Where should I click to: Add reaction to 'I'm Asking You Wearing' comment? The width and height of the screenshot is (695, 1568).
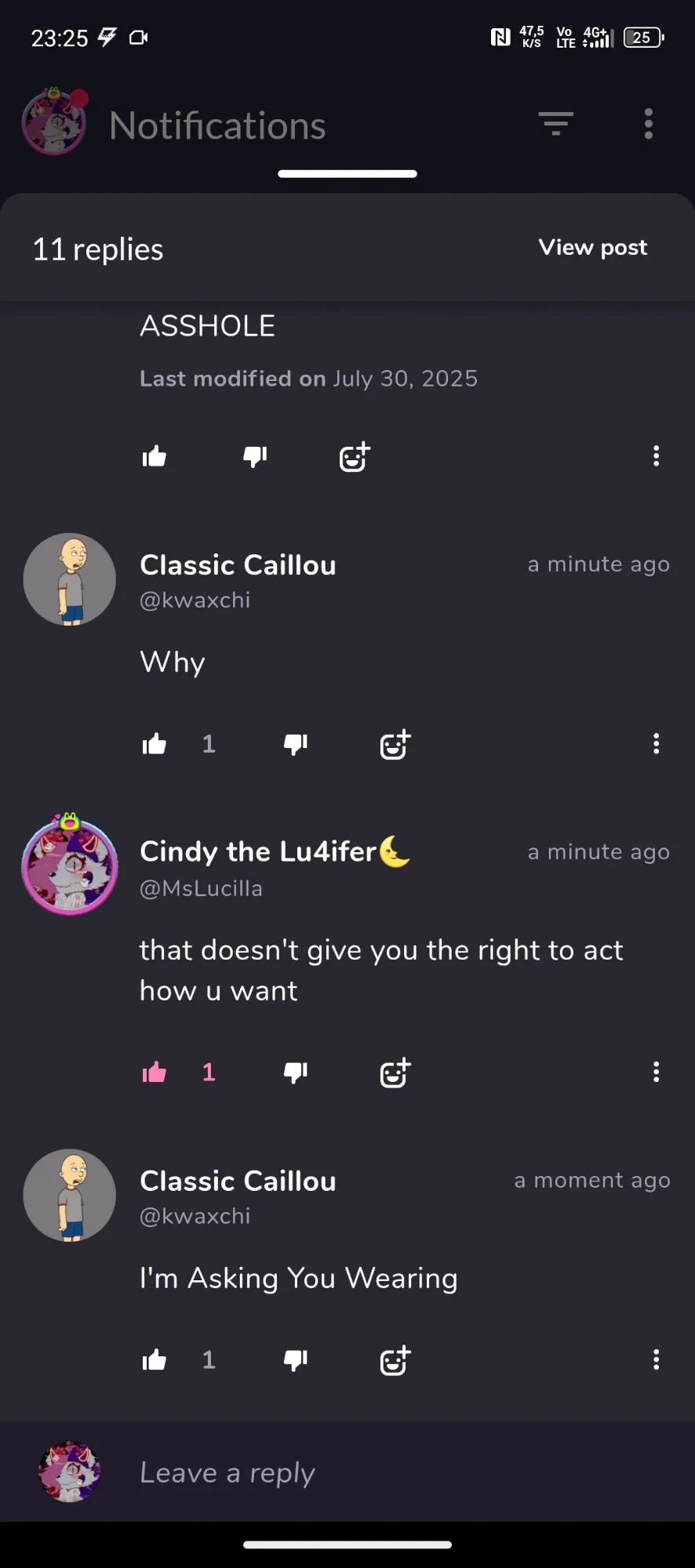tap(395, 1360)
